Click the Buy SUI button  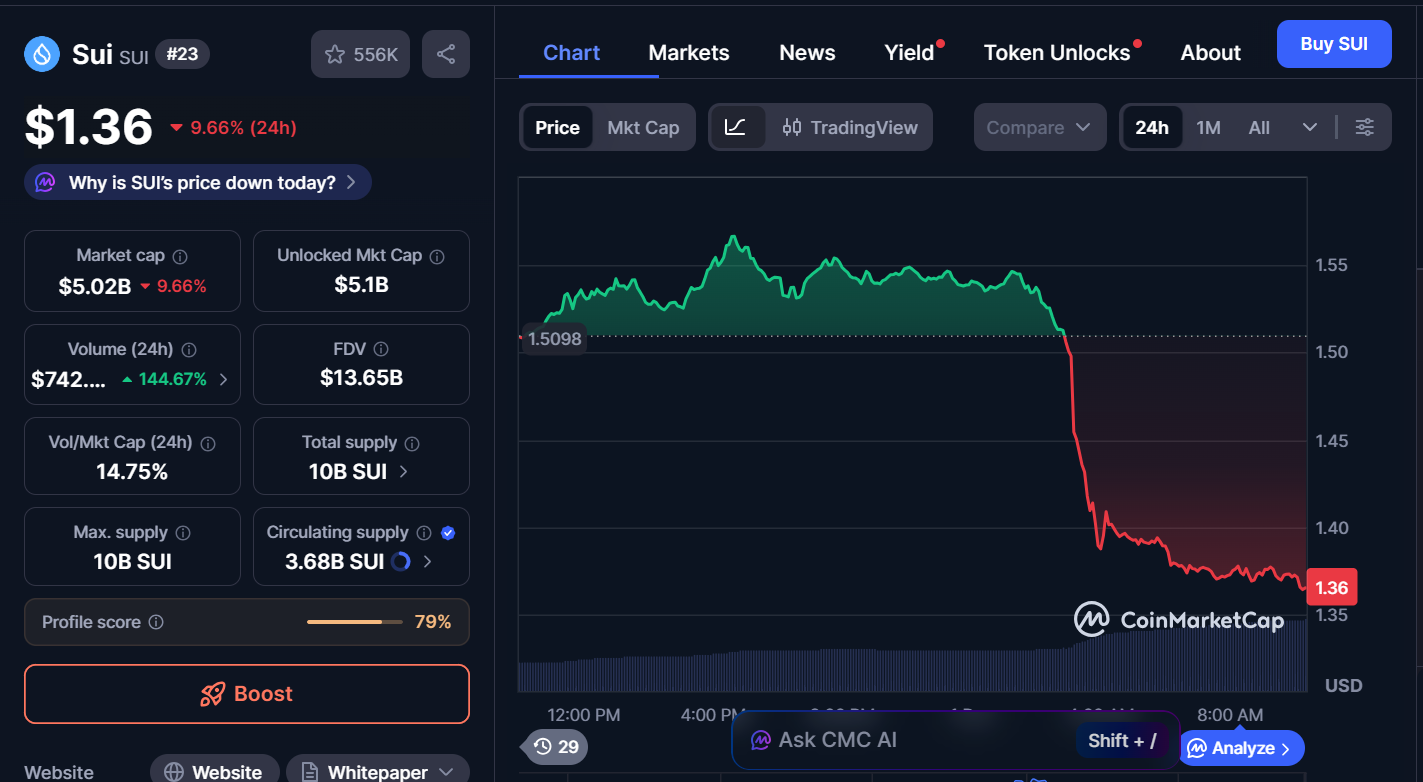1333,44
